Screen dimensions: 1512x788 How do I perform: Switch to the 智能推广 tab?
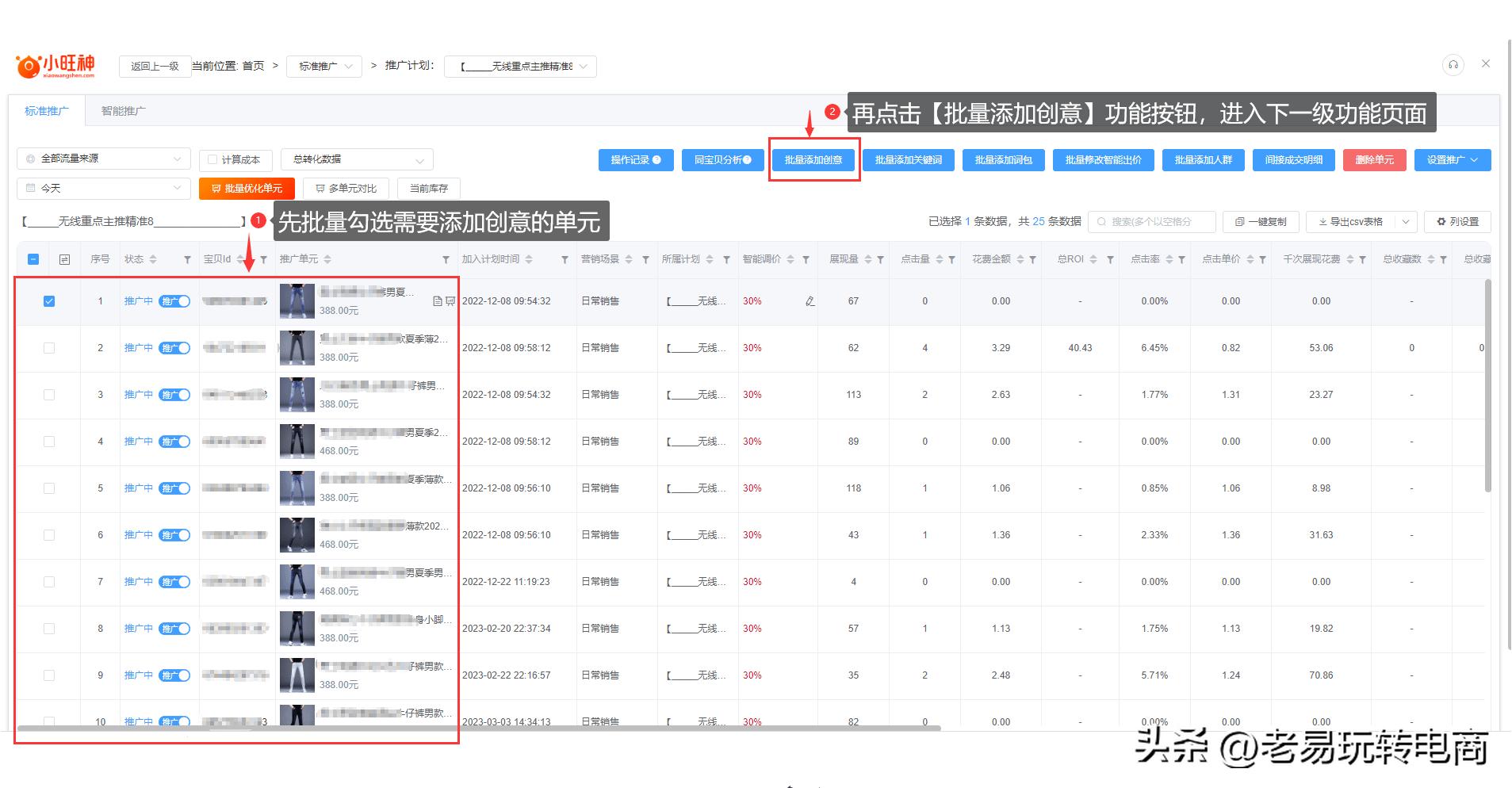pyautogui.click(x=123, y=110)
